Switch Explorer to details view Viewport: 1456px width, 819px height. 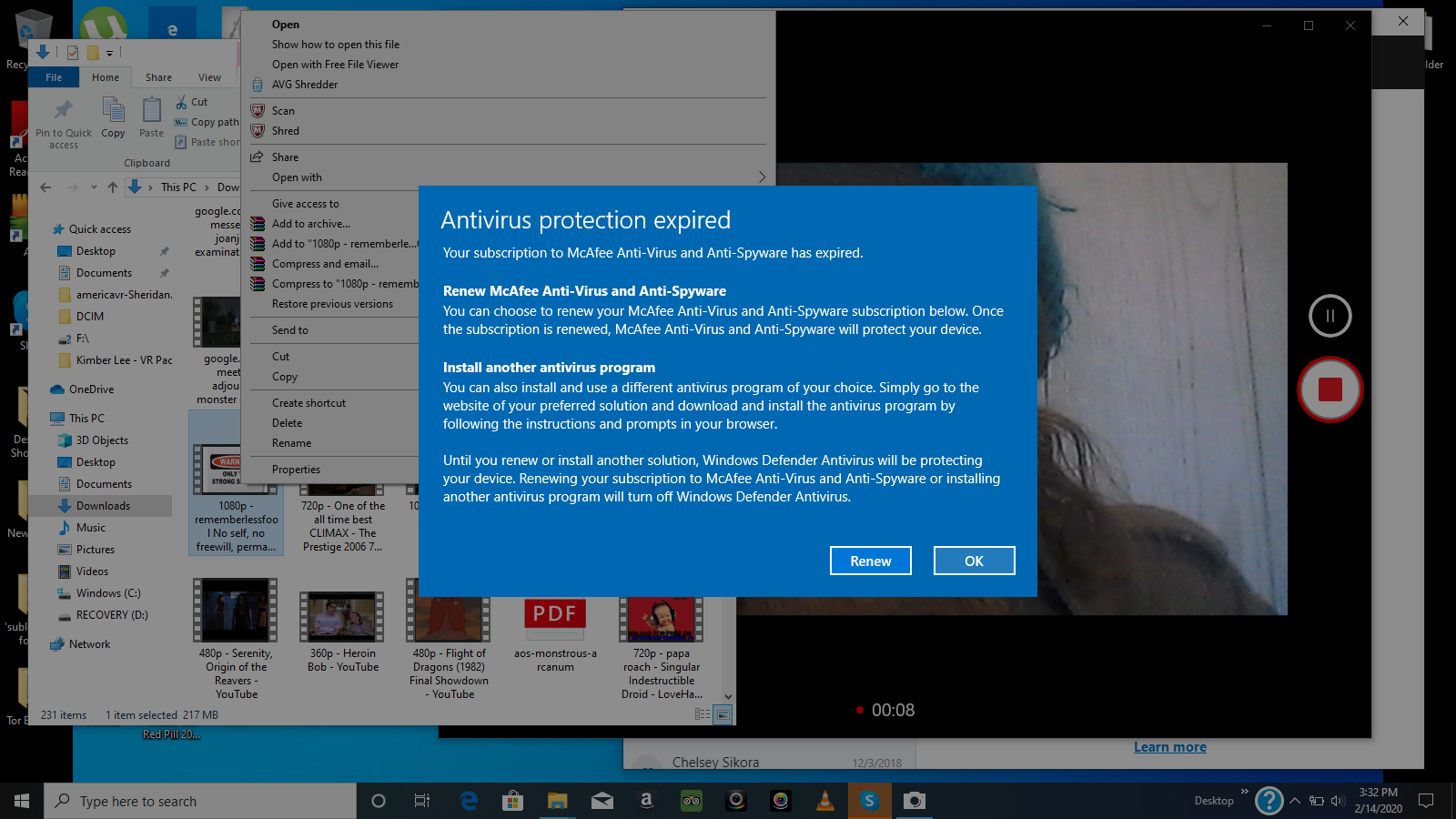(703, 715)
